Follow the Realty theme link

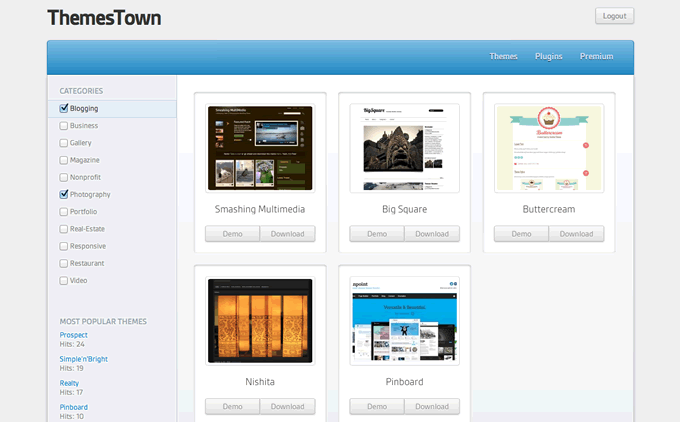pos(69,383)
